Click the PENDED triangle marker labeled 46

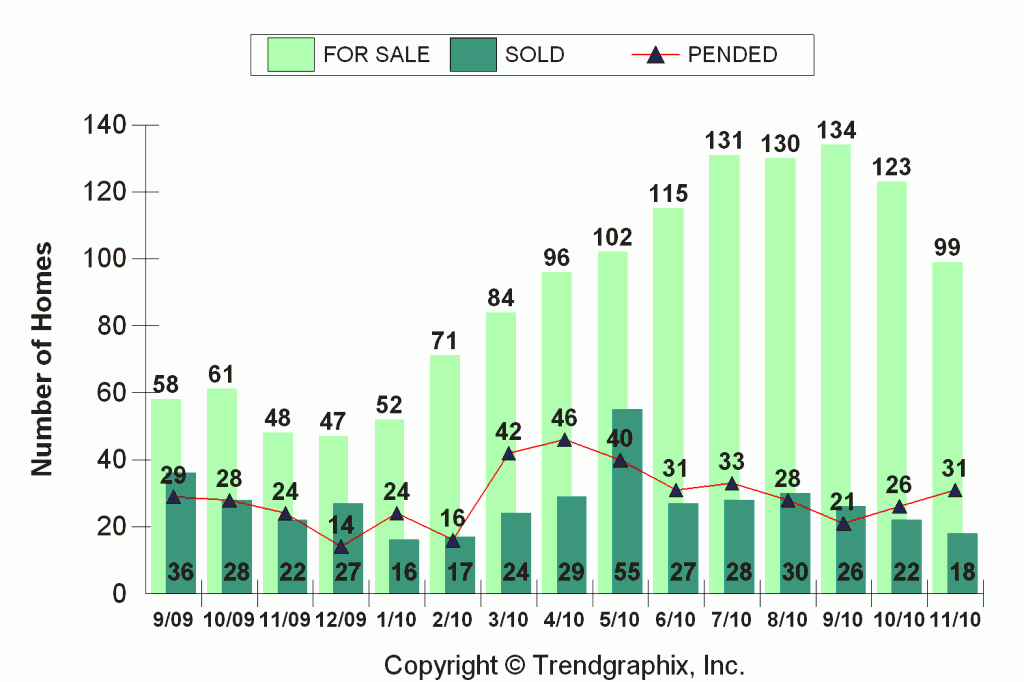tap(564, 440)
